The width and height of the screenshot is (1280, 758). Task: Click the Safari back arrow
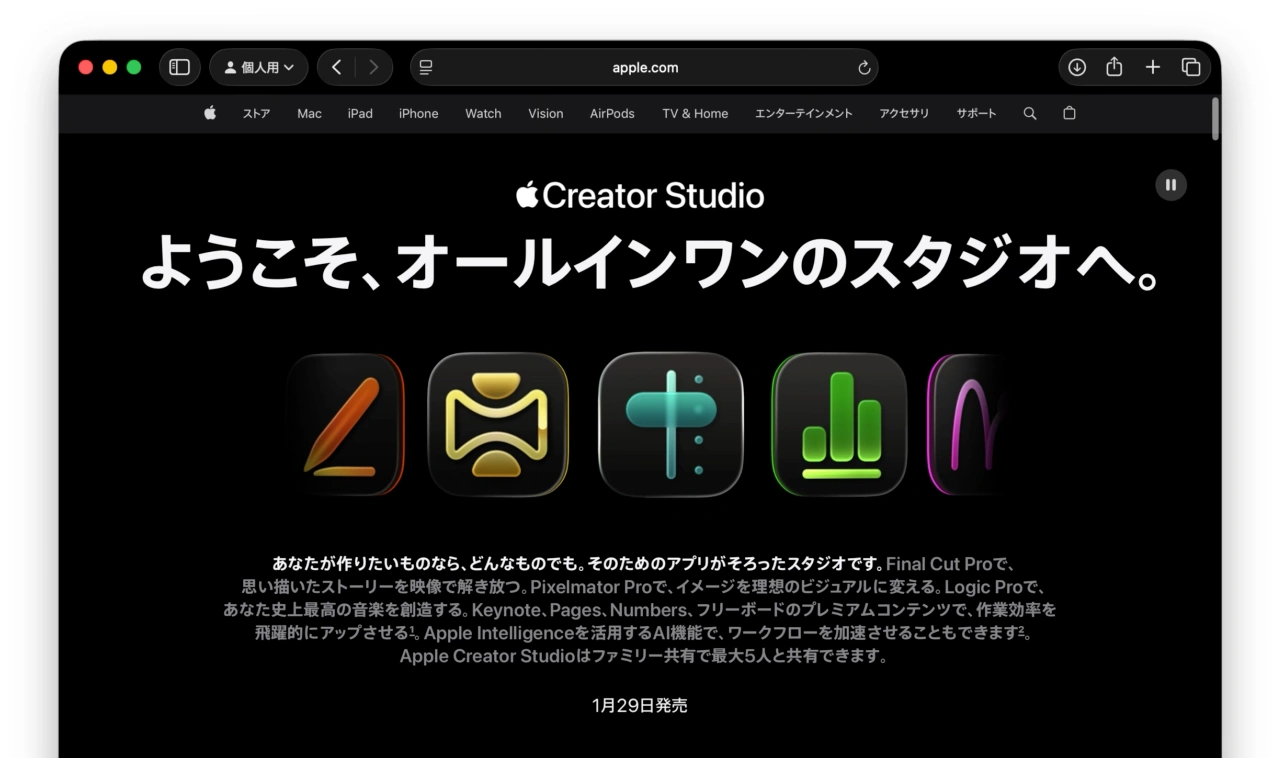click(x=336, y=66)
